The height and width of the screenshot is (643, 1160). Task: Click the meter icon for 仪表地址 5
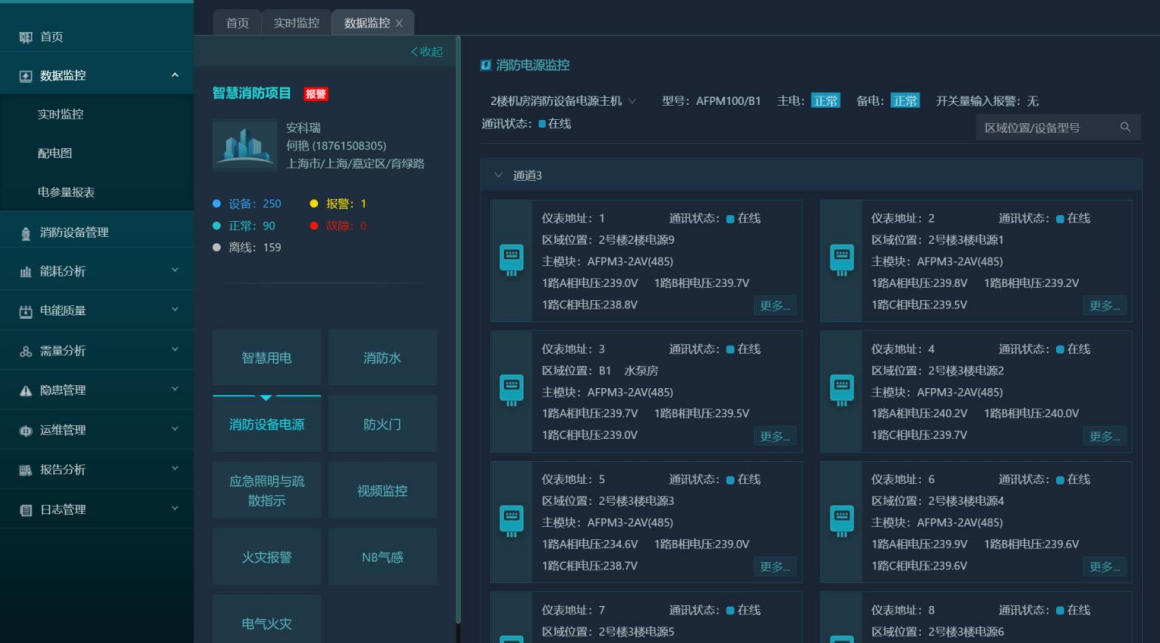511,520
